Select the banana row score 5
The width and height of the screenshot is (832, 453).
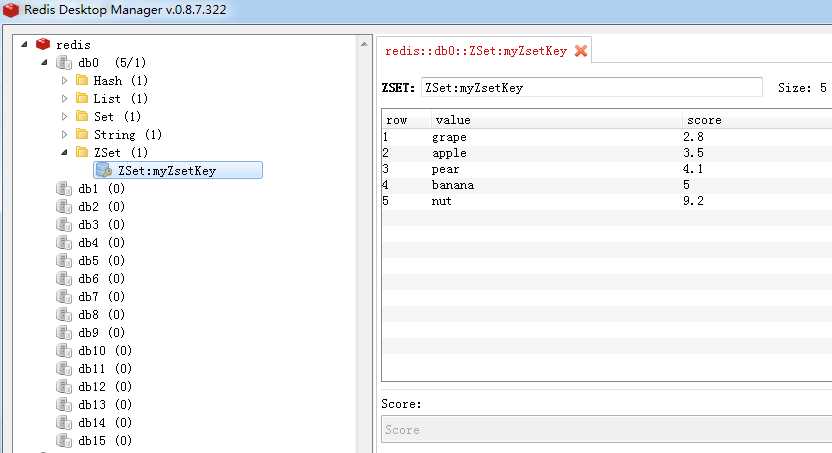click(686, 185)
